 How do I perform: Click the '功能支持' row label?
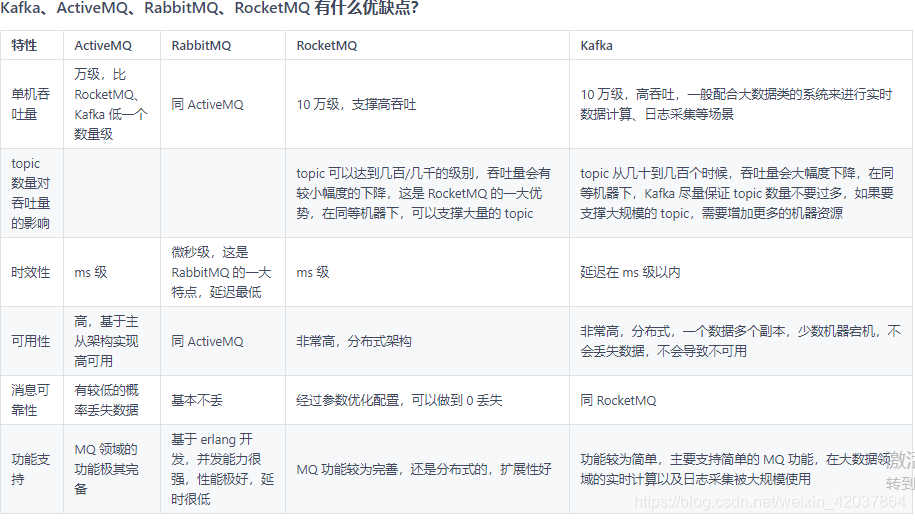point(32,469)
